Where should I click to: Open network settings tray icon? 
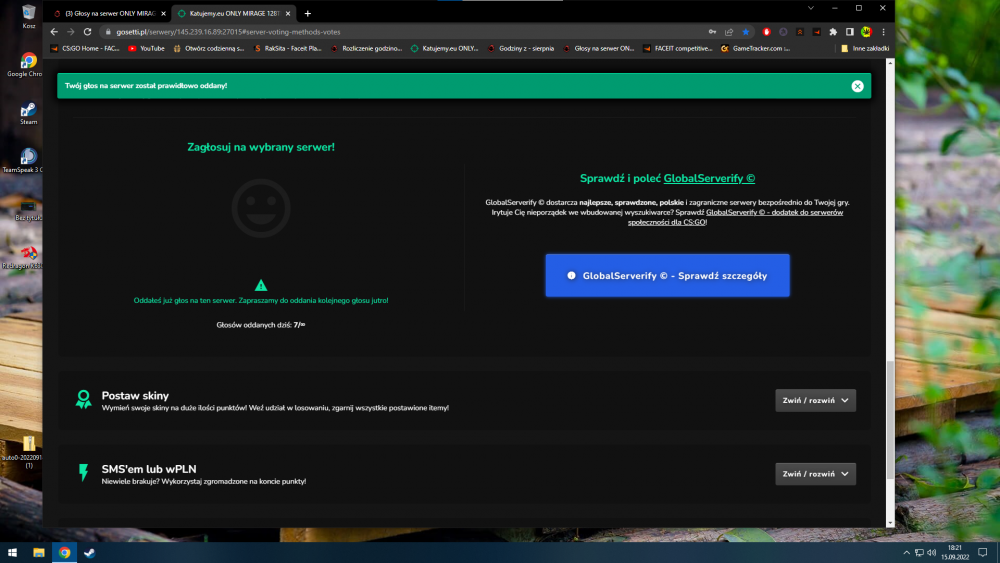click(x=919, y=553)
